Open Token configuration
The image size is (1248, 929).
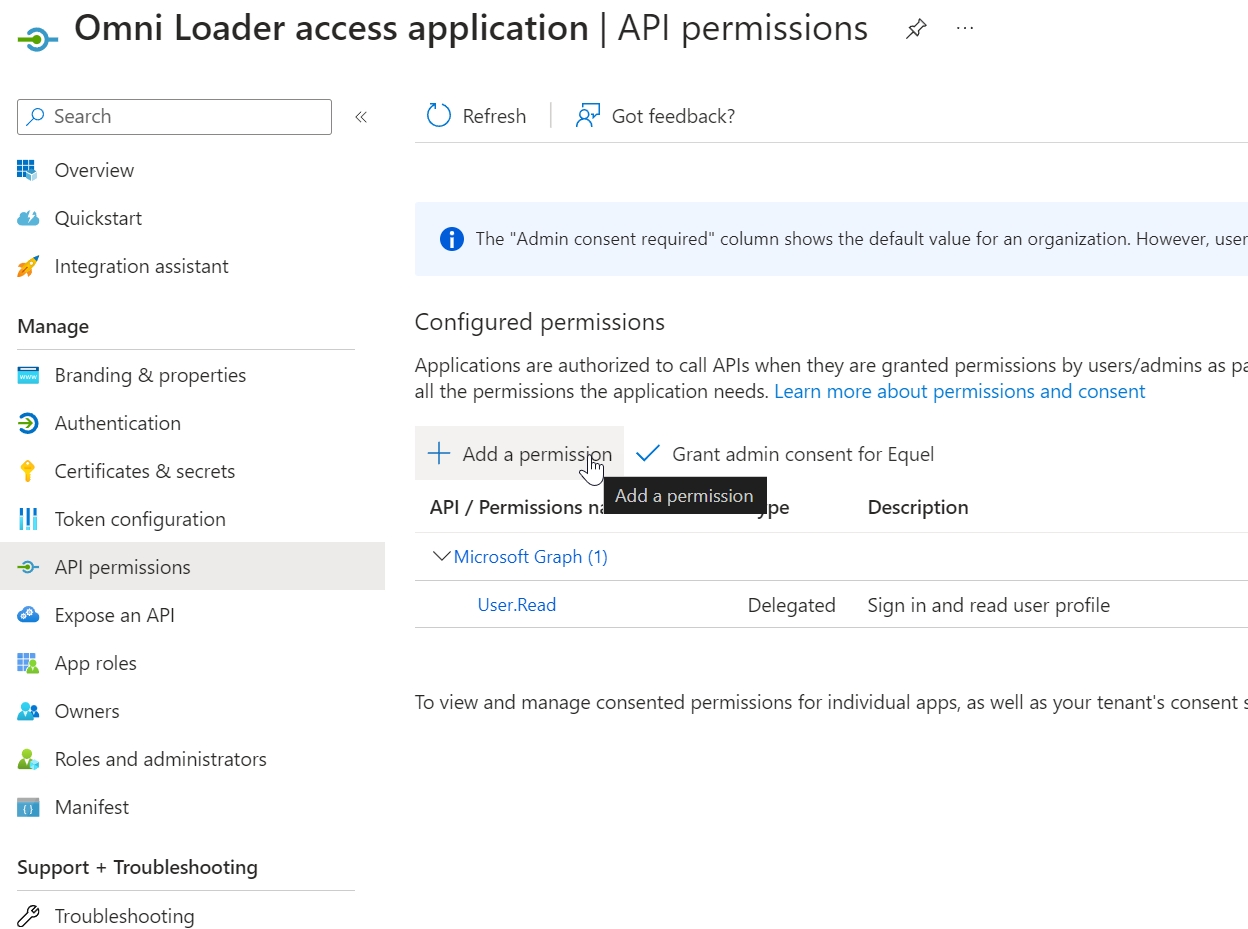click(140, 519)
